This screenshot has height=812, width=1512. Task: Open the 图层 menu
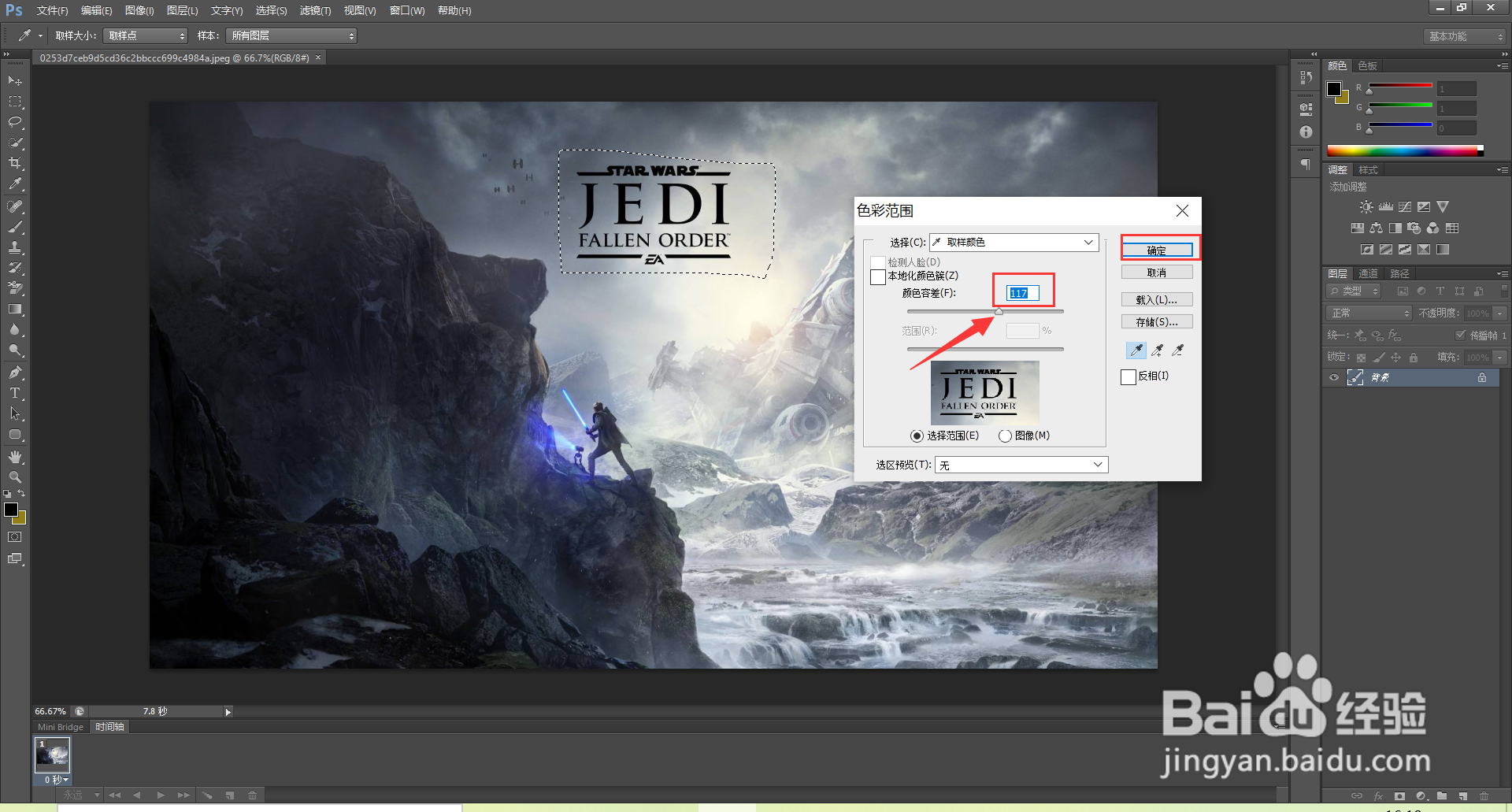click(182, 10)
